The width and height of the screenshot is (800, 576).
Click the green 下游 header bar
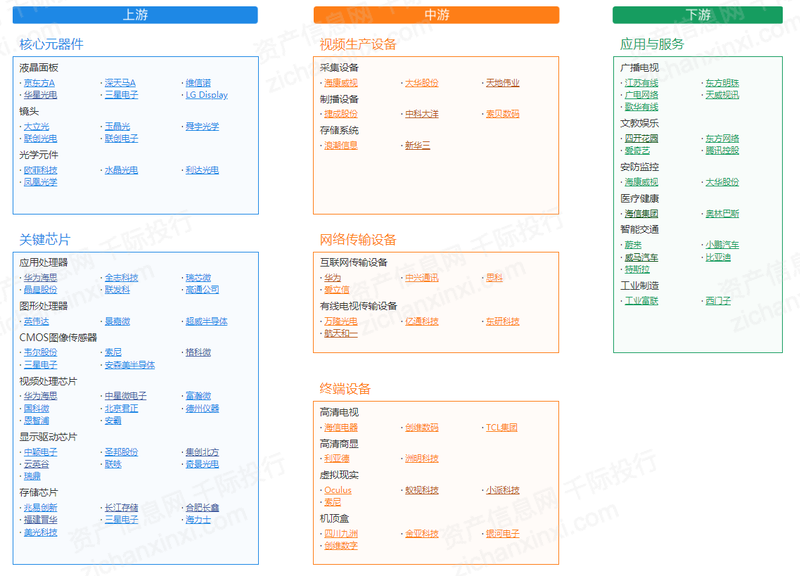[x=697, y=15]
